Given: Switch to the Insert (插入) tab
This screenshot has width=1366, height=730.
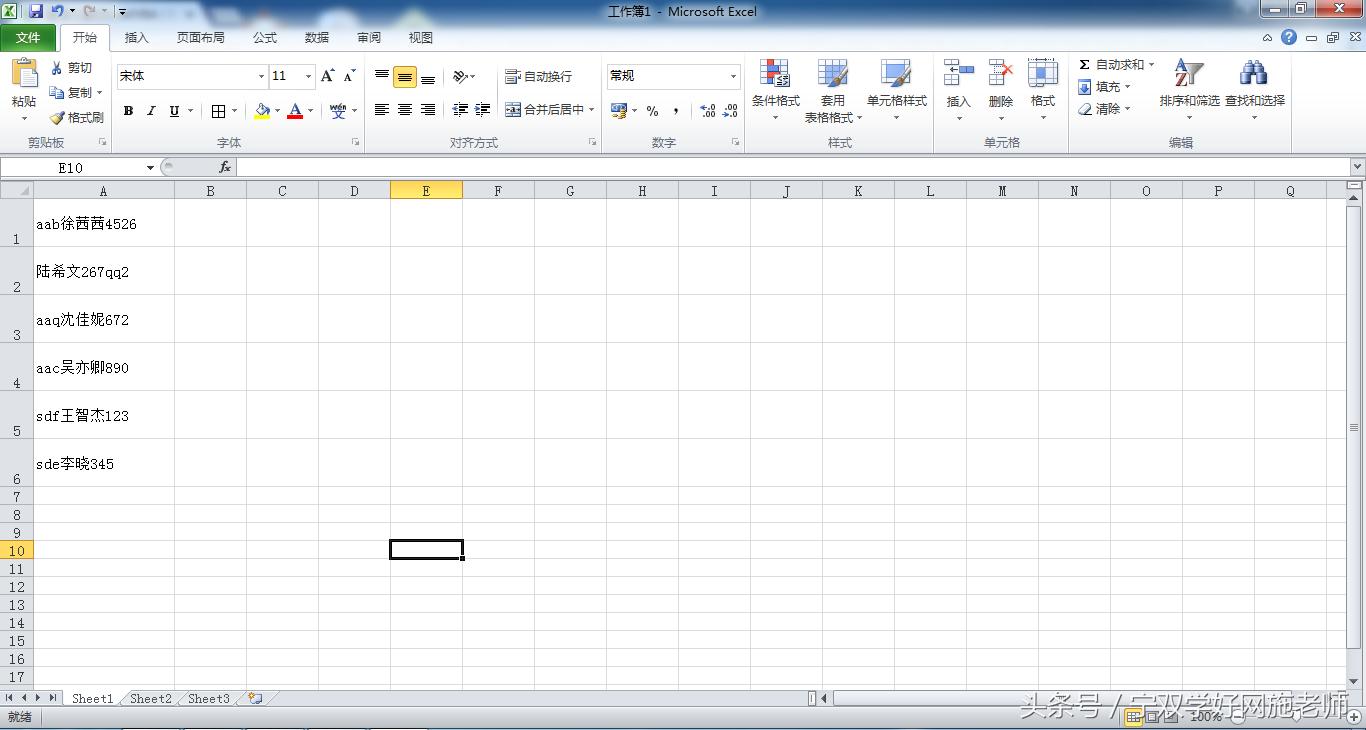Looking at the screenshot, I should pos(136,38).
